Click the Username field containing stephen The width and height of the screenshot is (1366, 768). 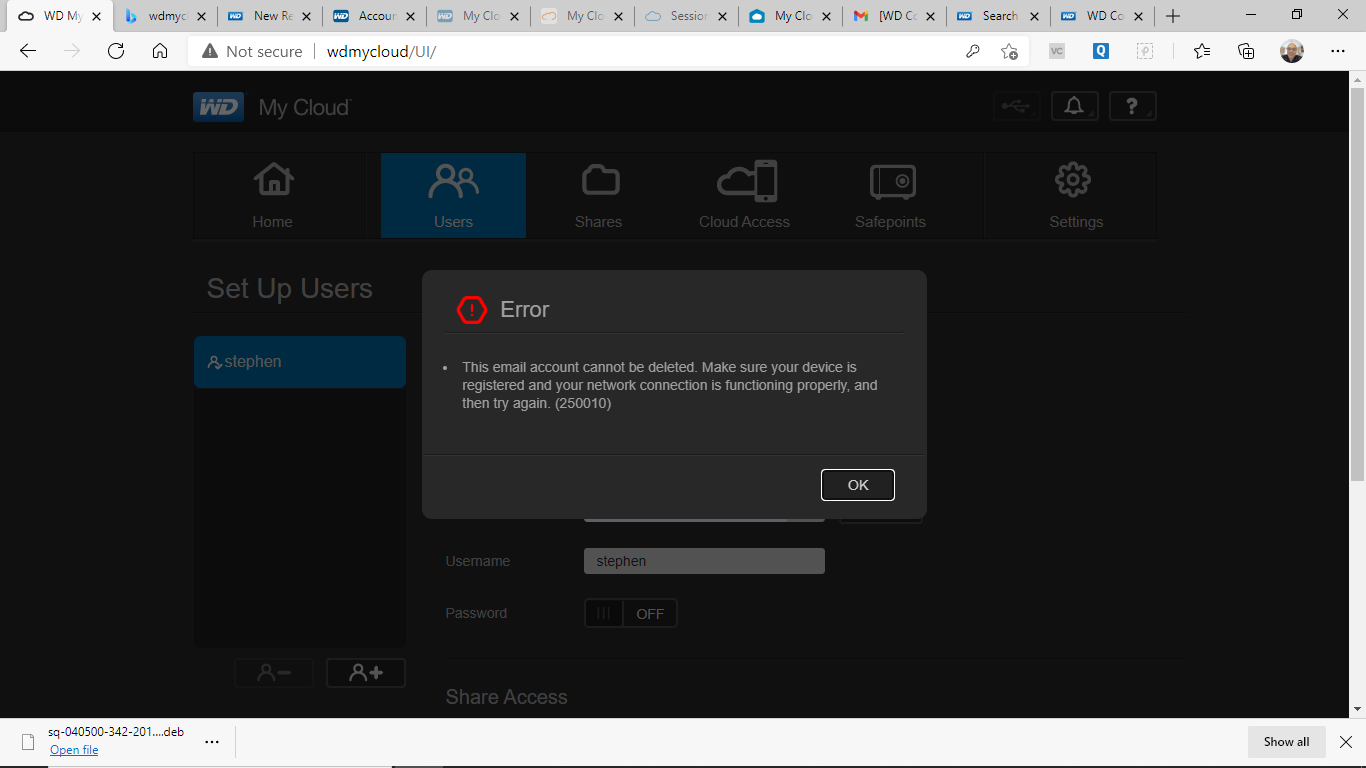(704, 561)
